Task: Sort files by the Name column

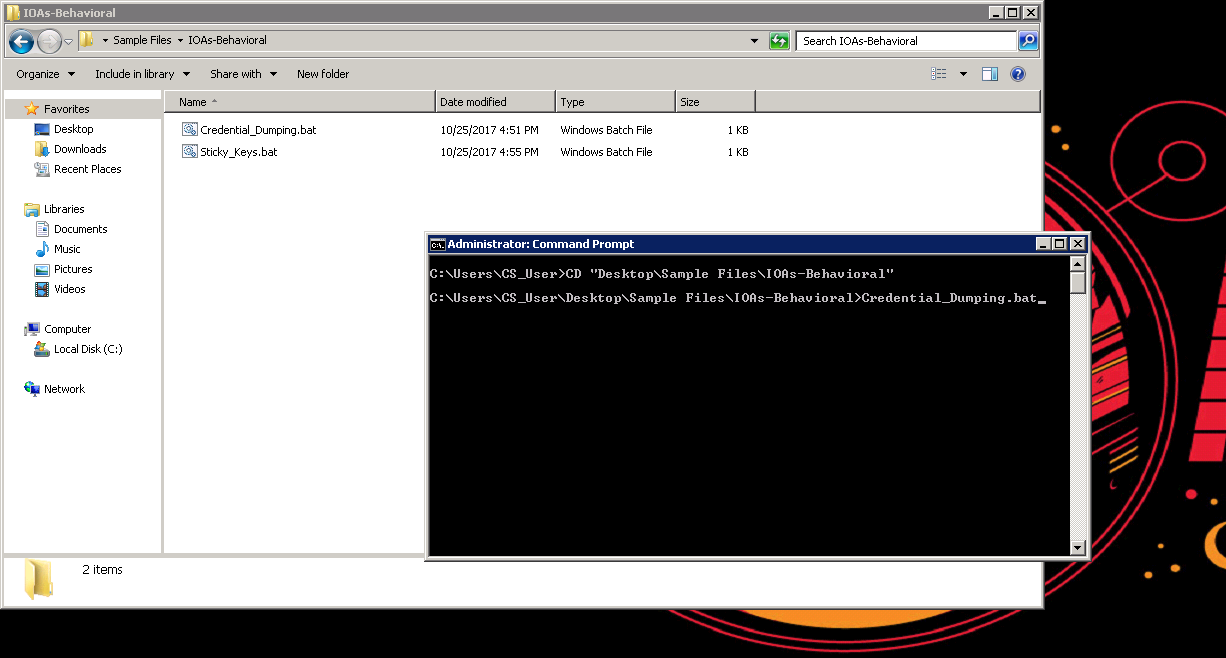Action: [300, 102]
